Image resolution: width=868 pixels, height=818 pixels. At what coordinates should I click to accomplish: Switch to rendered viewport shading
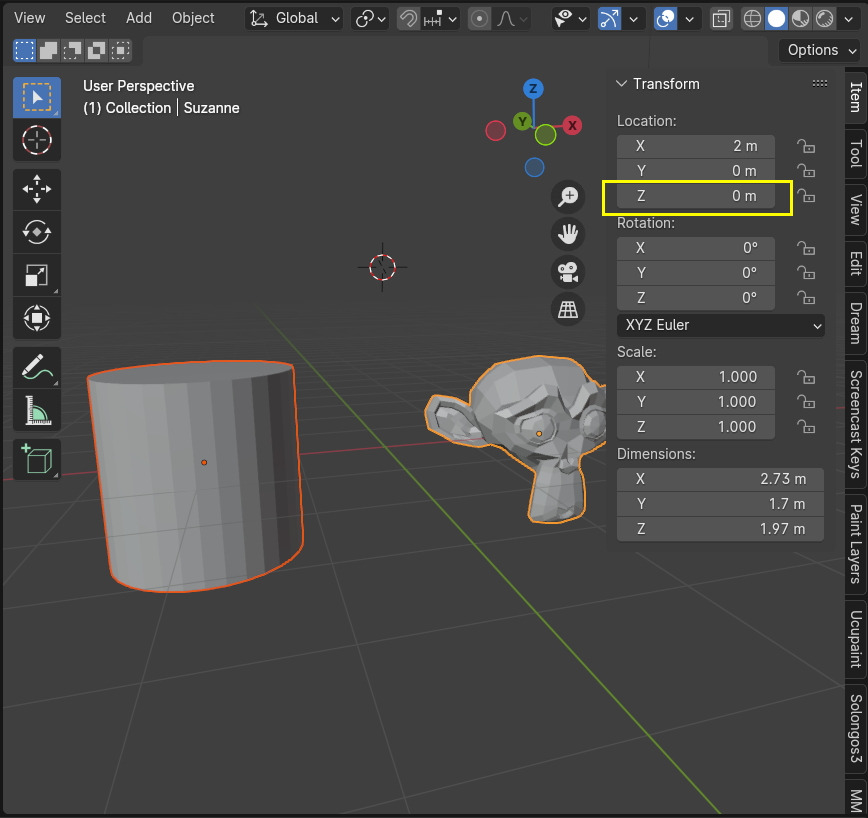point(824,19)
